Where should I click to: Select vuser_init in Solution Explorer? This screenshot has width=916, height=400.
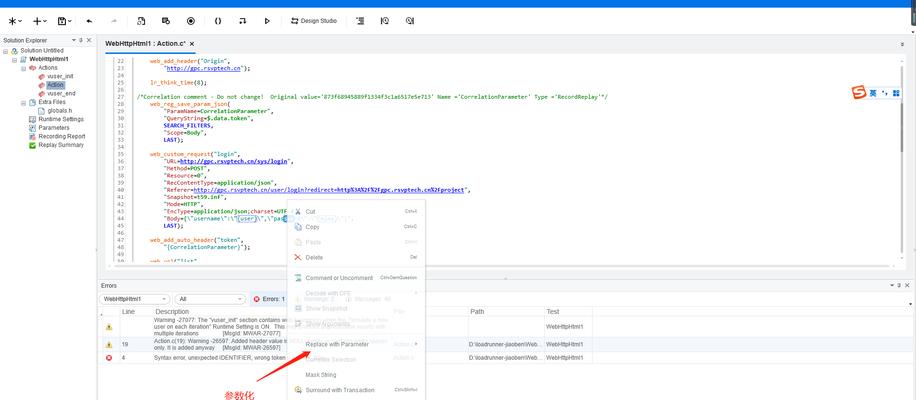coord(60,76)
